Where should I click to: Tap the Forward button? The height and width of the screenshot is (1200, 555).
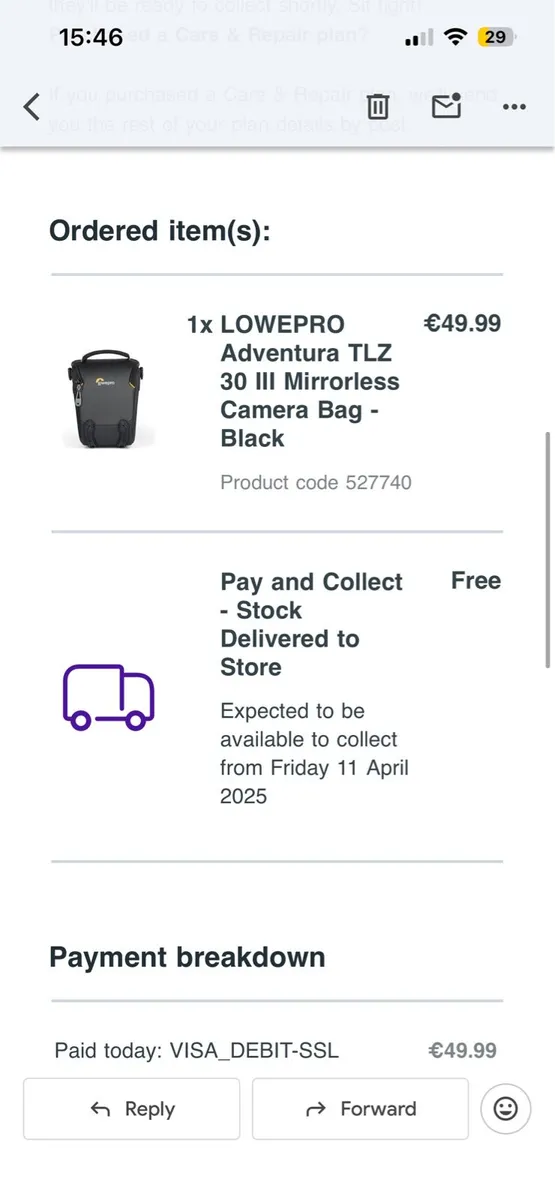[360, 1108]
